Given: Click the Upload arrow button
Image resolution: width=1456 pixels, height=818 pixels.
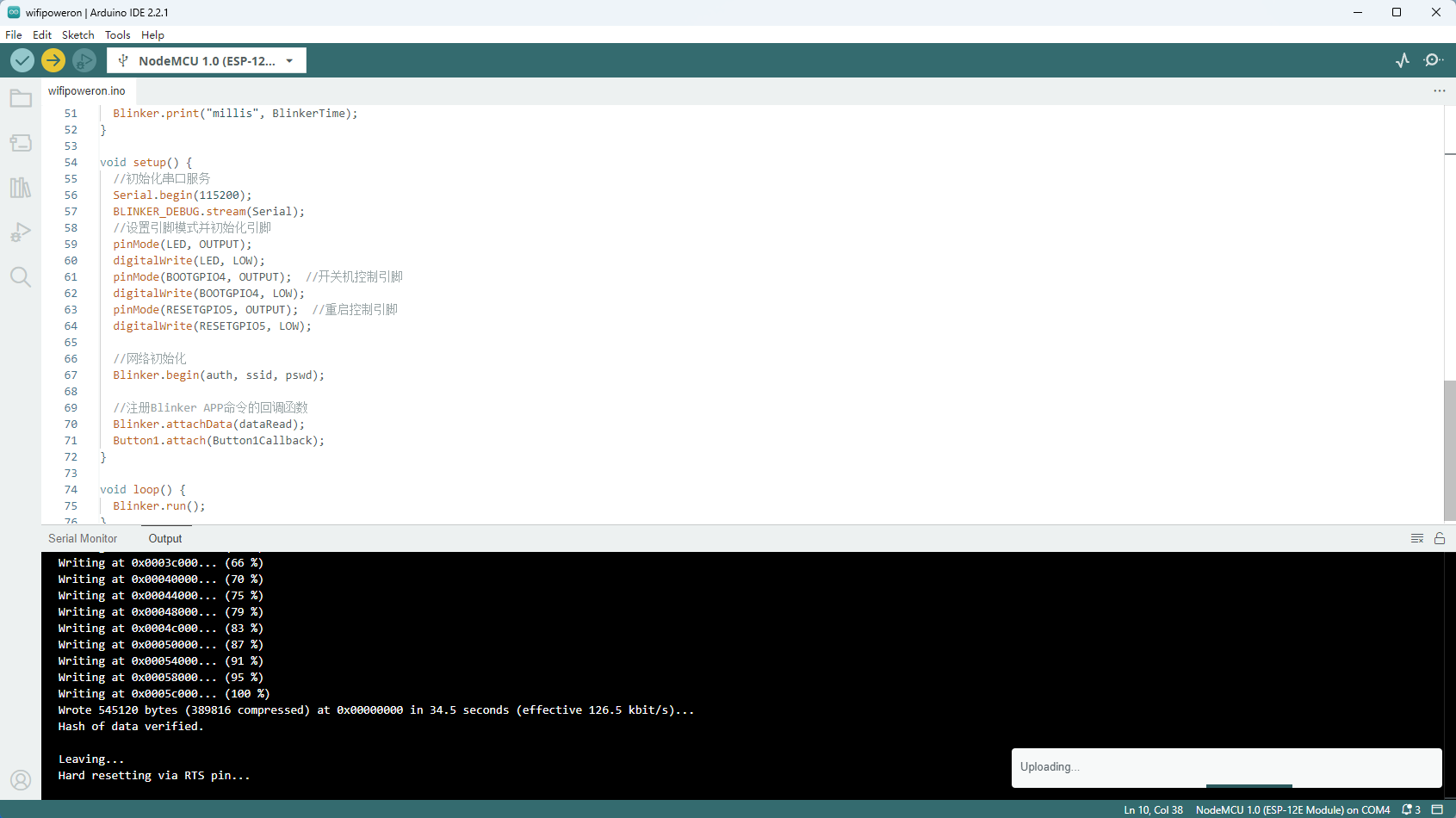Looking at the screenshot, I should click(53, 60).
